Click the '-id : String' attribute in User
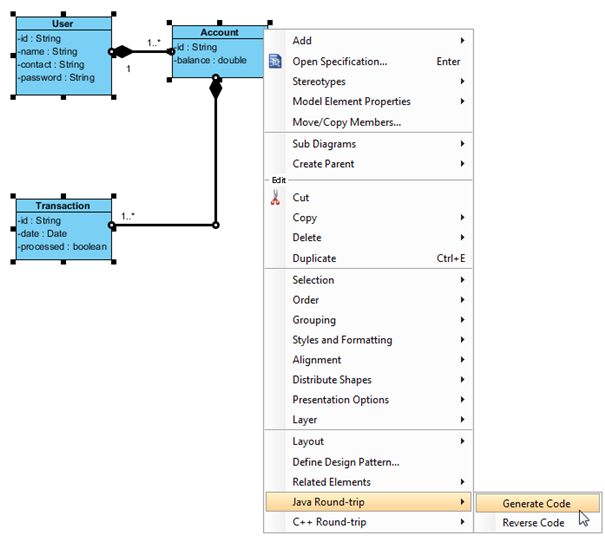Screen dimensions: 605x540 click(39, 39)
